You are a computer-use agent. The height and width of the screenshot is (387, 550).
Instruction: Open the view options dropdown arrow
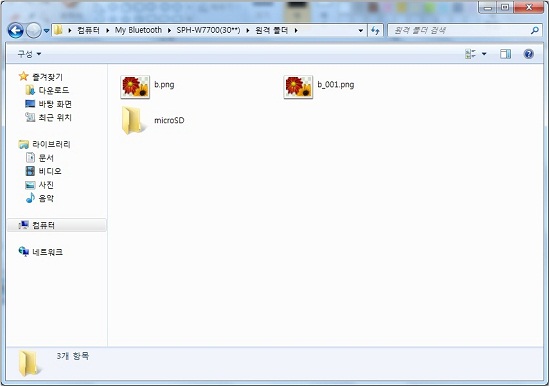[x=484, y=54]
